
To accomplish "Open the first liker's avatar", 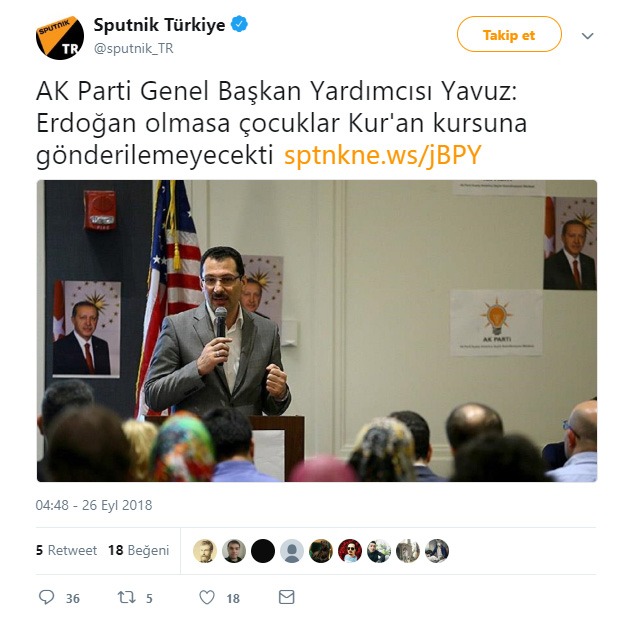I will coord(205,550).
